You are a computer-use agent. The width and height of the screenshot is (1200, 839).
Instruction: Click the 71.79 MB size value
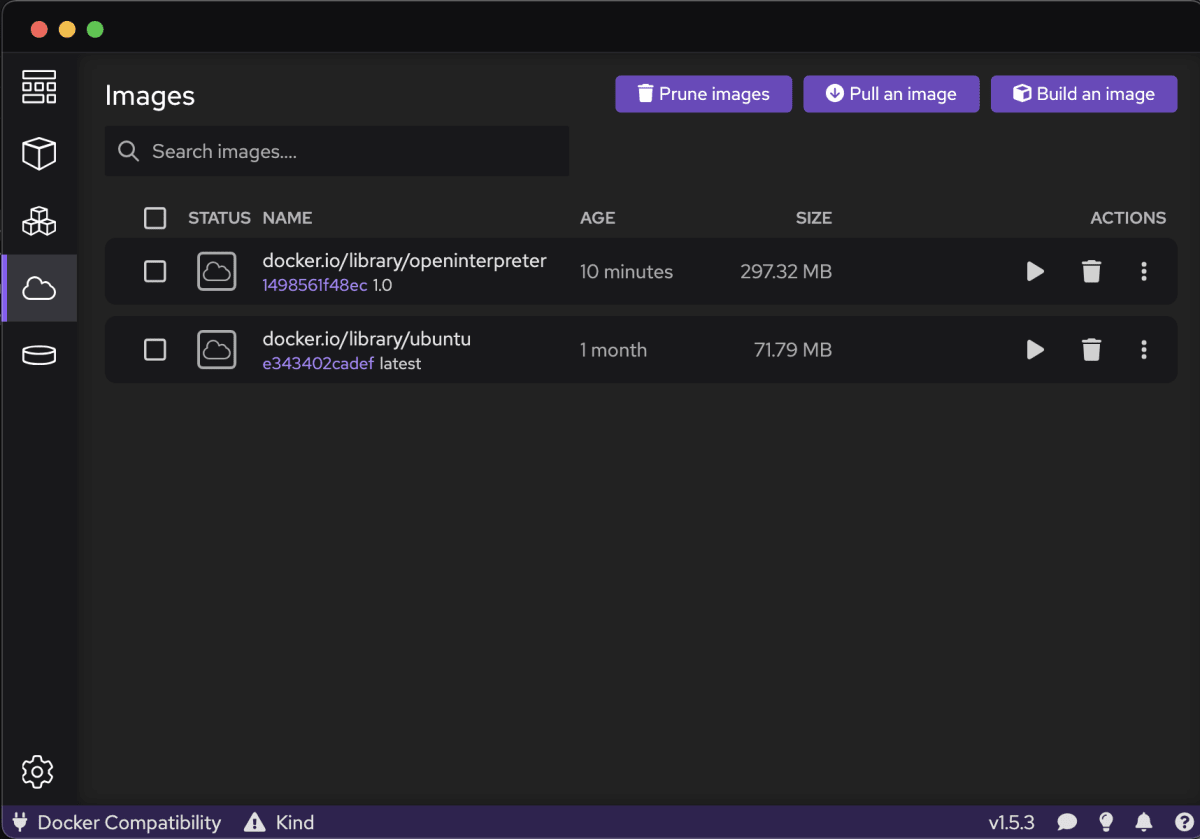point(793,349)
